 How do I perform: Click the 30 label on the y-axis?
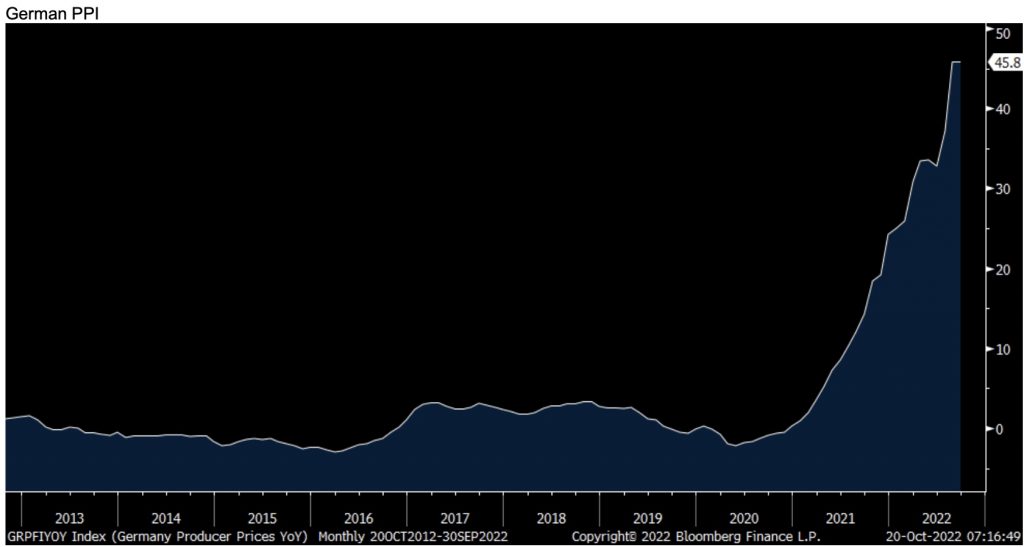coord(1001,189)
